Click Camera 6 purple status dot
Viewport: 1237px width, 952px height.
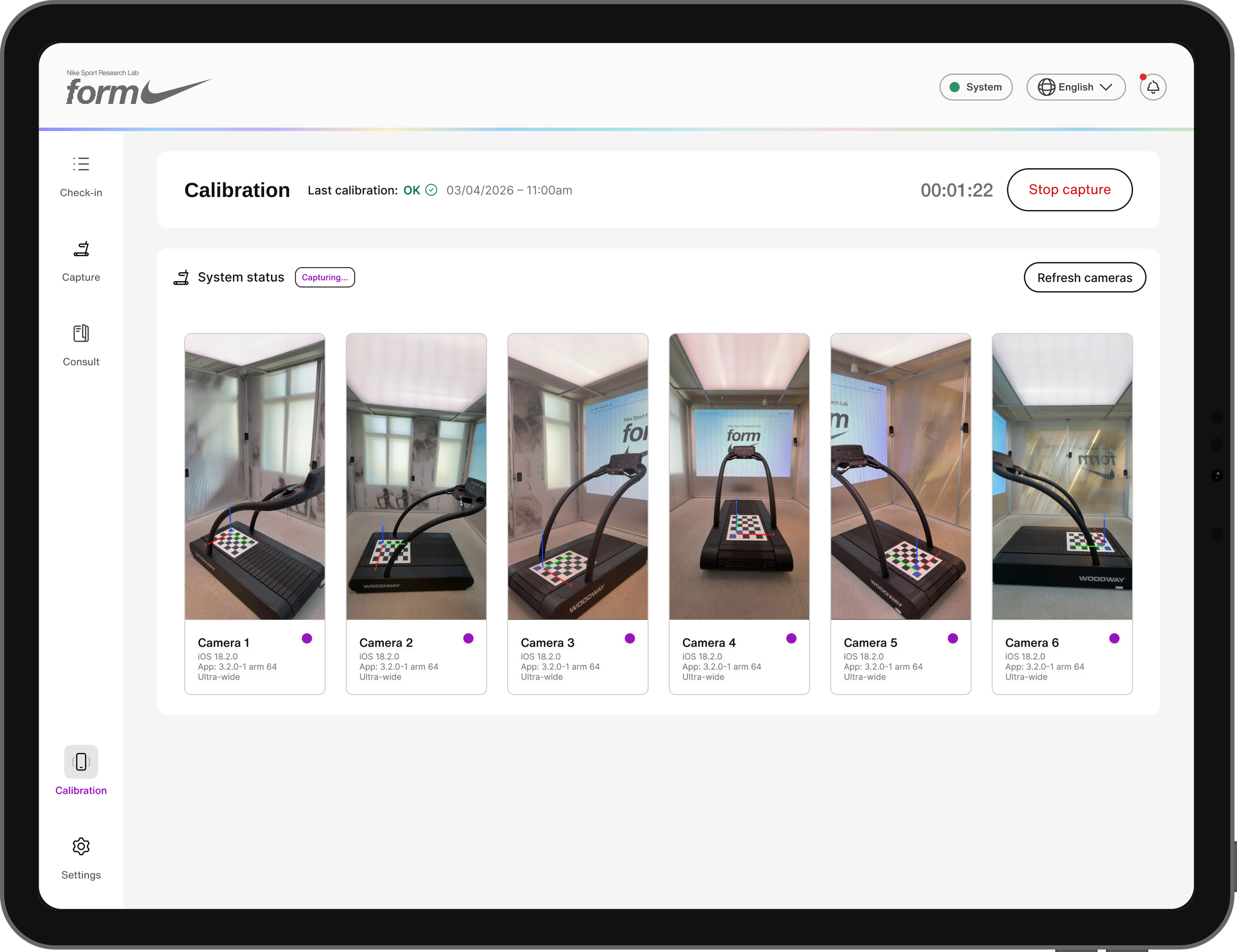click(1114, 639)
